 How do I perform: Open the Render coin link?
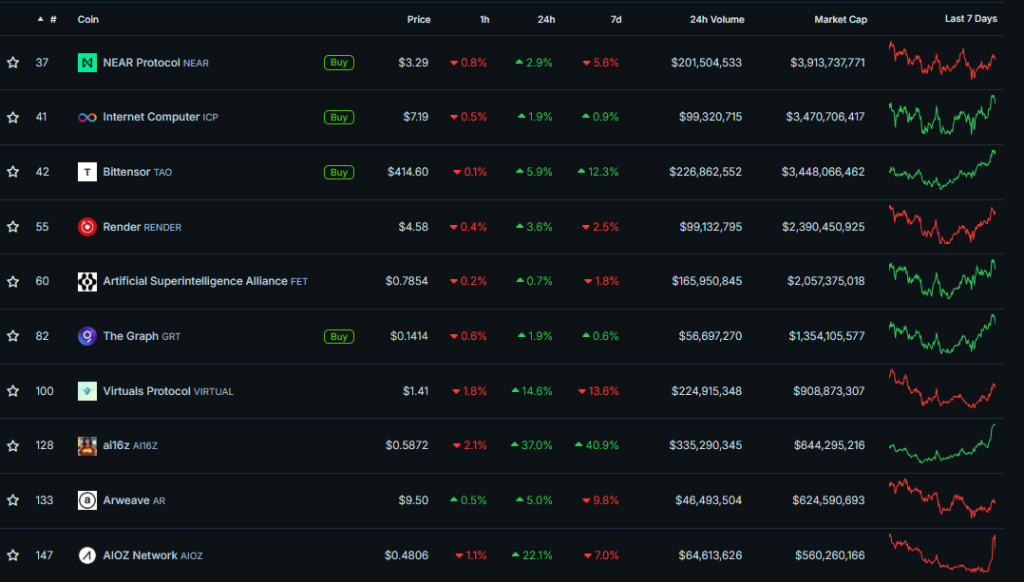coord(142,227)
